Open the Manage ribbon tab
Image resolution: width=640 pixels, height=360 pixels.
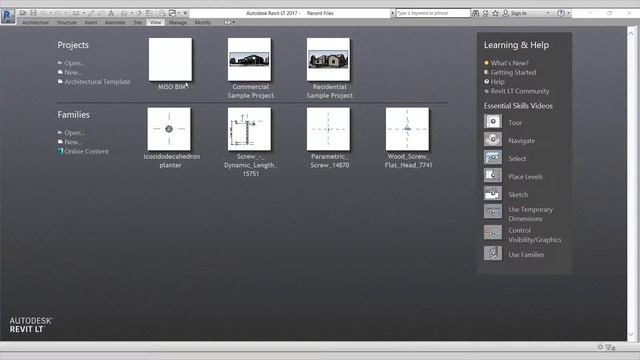click(178, 22)
